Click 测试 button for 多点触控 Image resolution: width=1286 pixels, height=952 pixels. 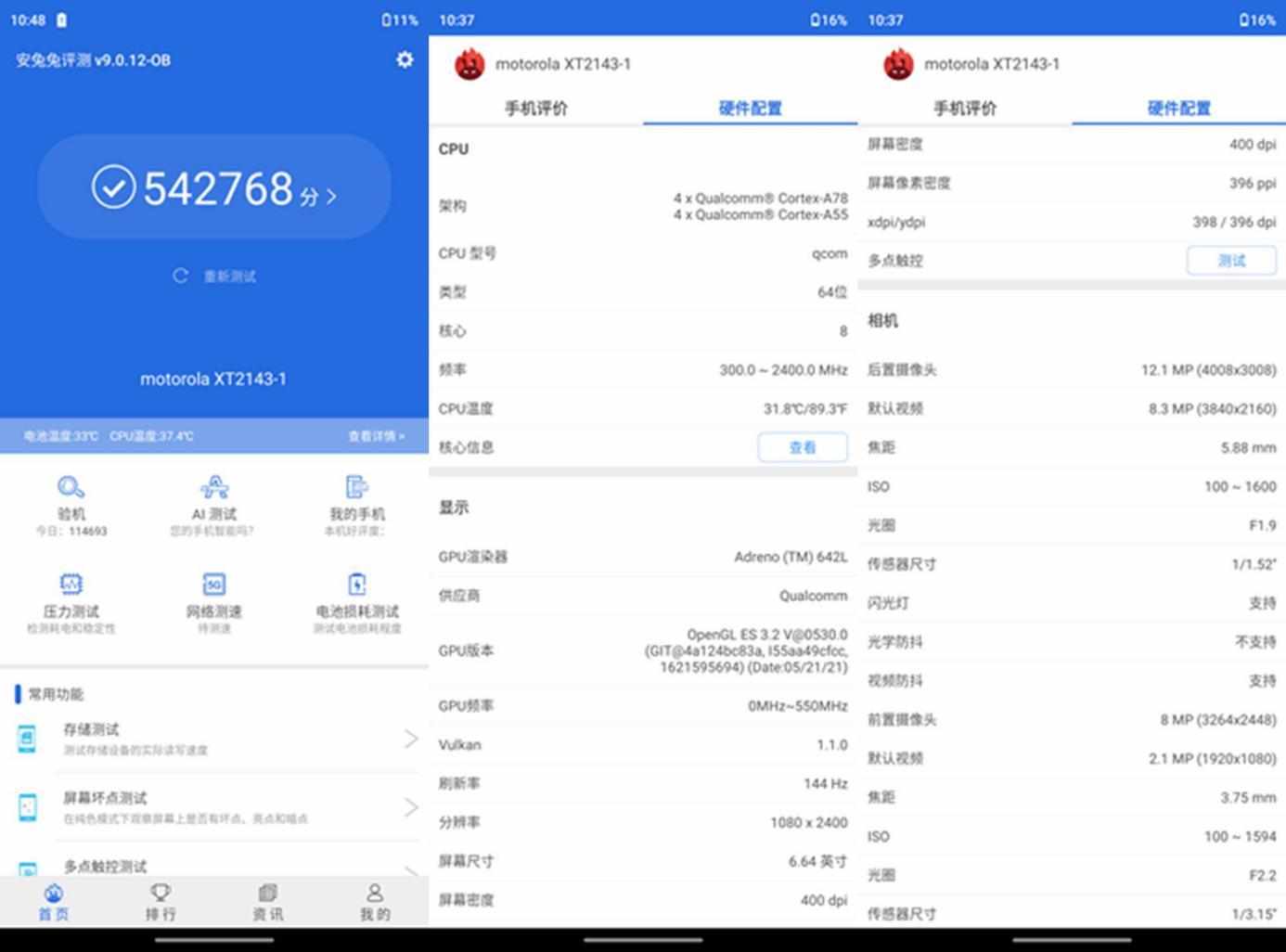coord(1231,261)
